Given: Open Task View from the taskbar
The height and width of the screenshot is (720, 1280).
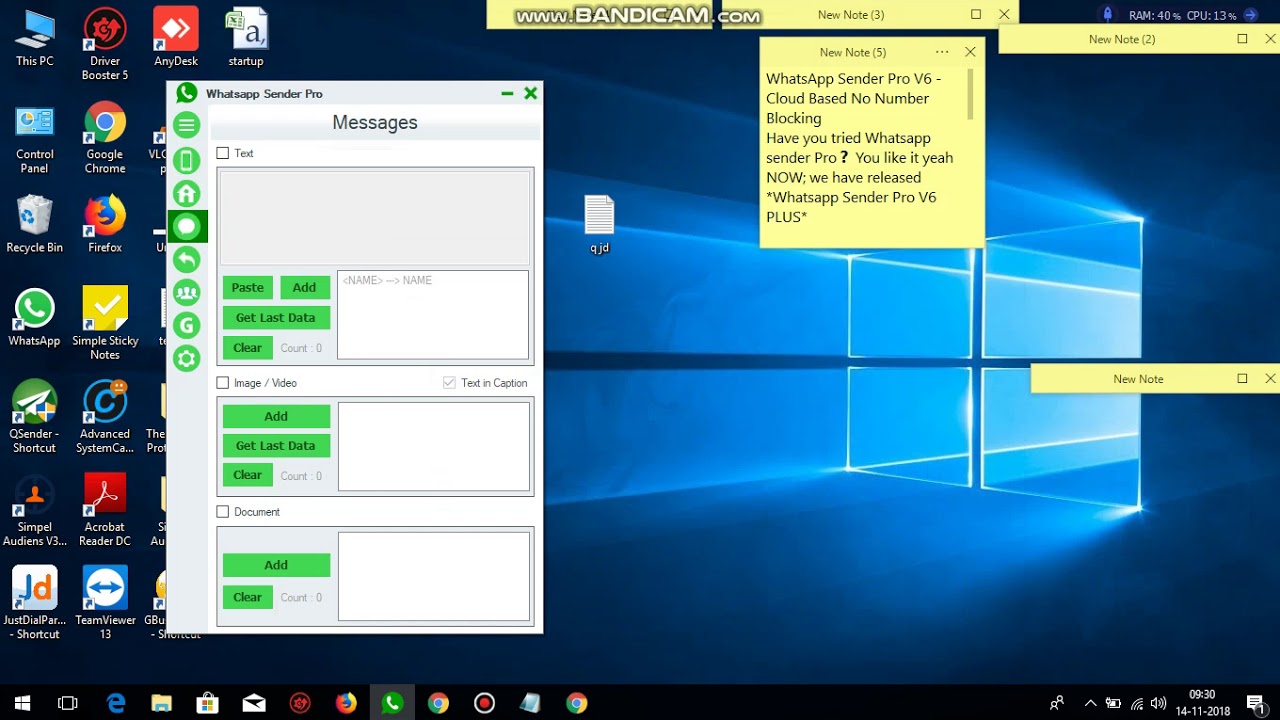Looking at the screenshot, I should point(68,703).
